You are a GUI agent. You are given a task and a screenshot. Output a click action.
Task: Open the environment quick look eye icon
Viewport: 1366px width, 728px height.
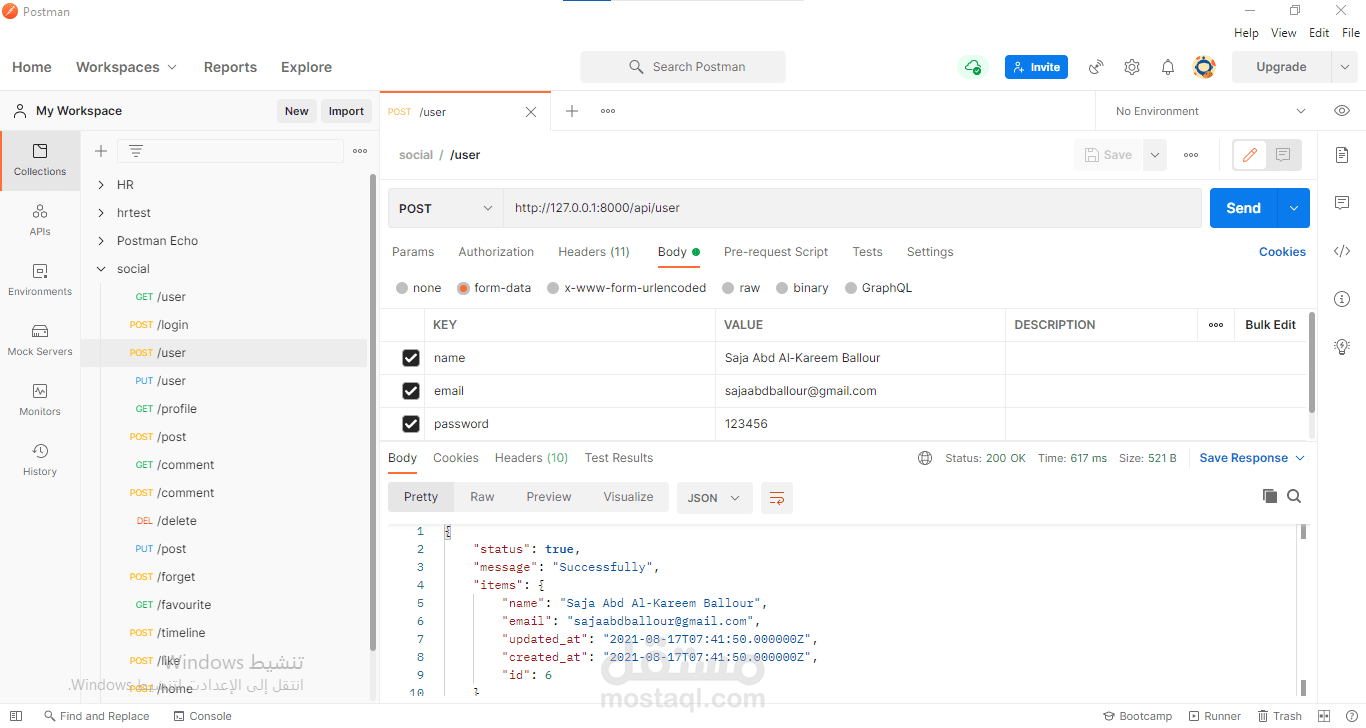tap(1342, 111)
